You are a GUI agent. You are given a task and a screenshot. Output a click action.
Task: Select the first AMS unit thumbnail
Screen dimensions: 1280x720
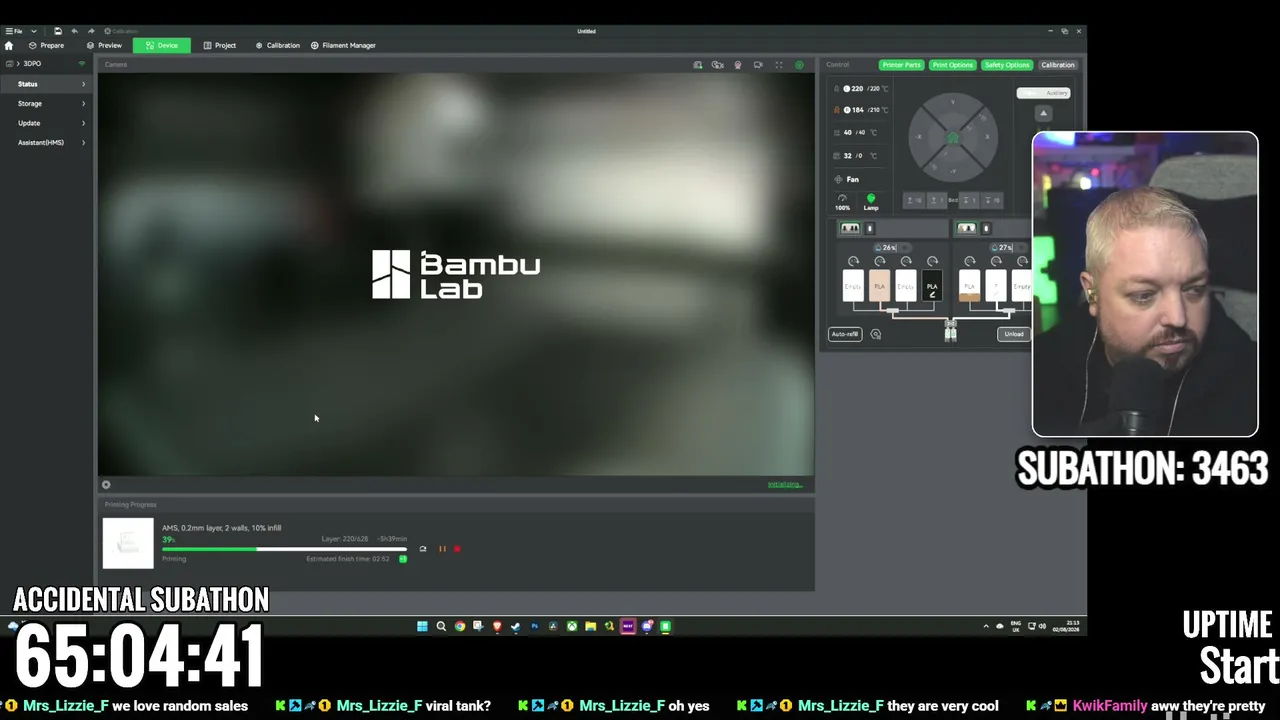850,228
